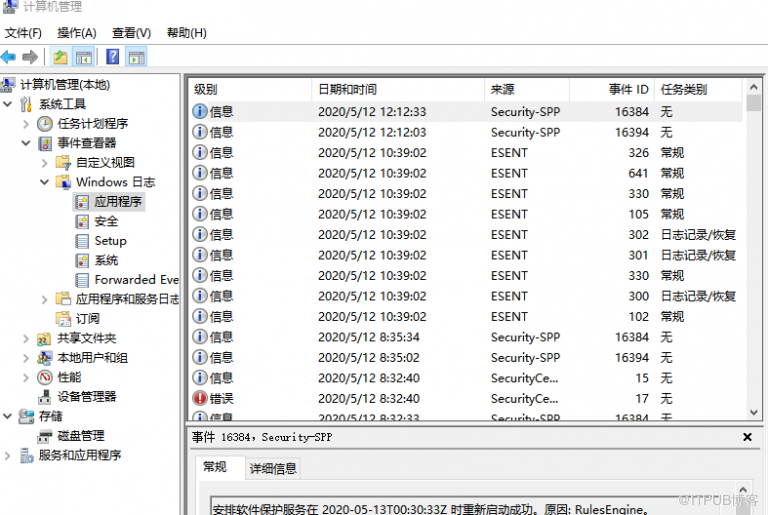Expand the 任务计划程序 node
768x515 pixels.
tap(26, 124)
